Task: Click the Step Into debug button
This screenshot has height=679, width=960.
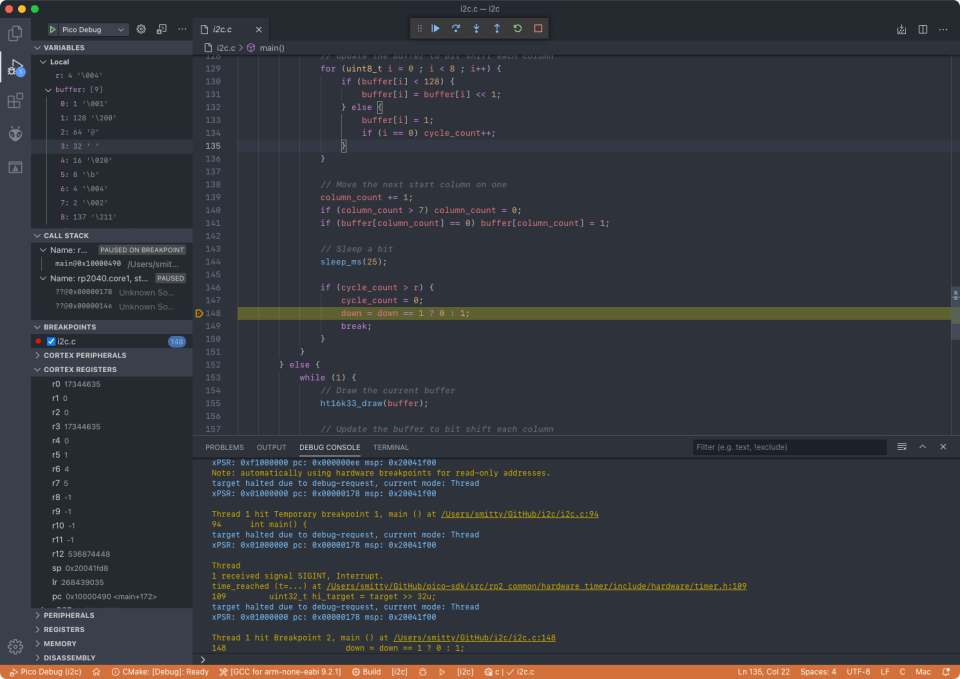Action: click(476, 29)
